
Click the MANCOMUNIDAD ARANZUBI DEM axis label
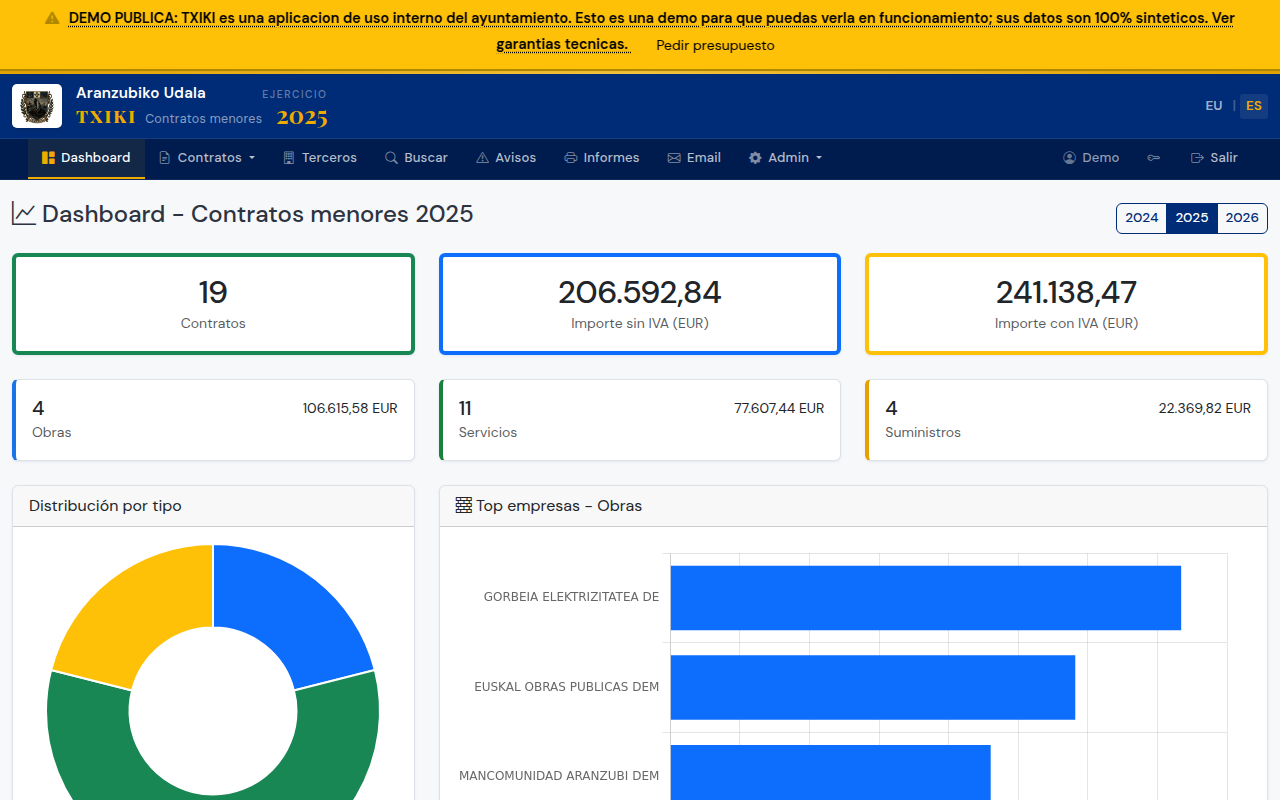coord(559,776)
